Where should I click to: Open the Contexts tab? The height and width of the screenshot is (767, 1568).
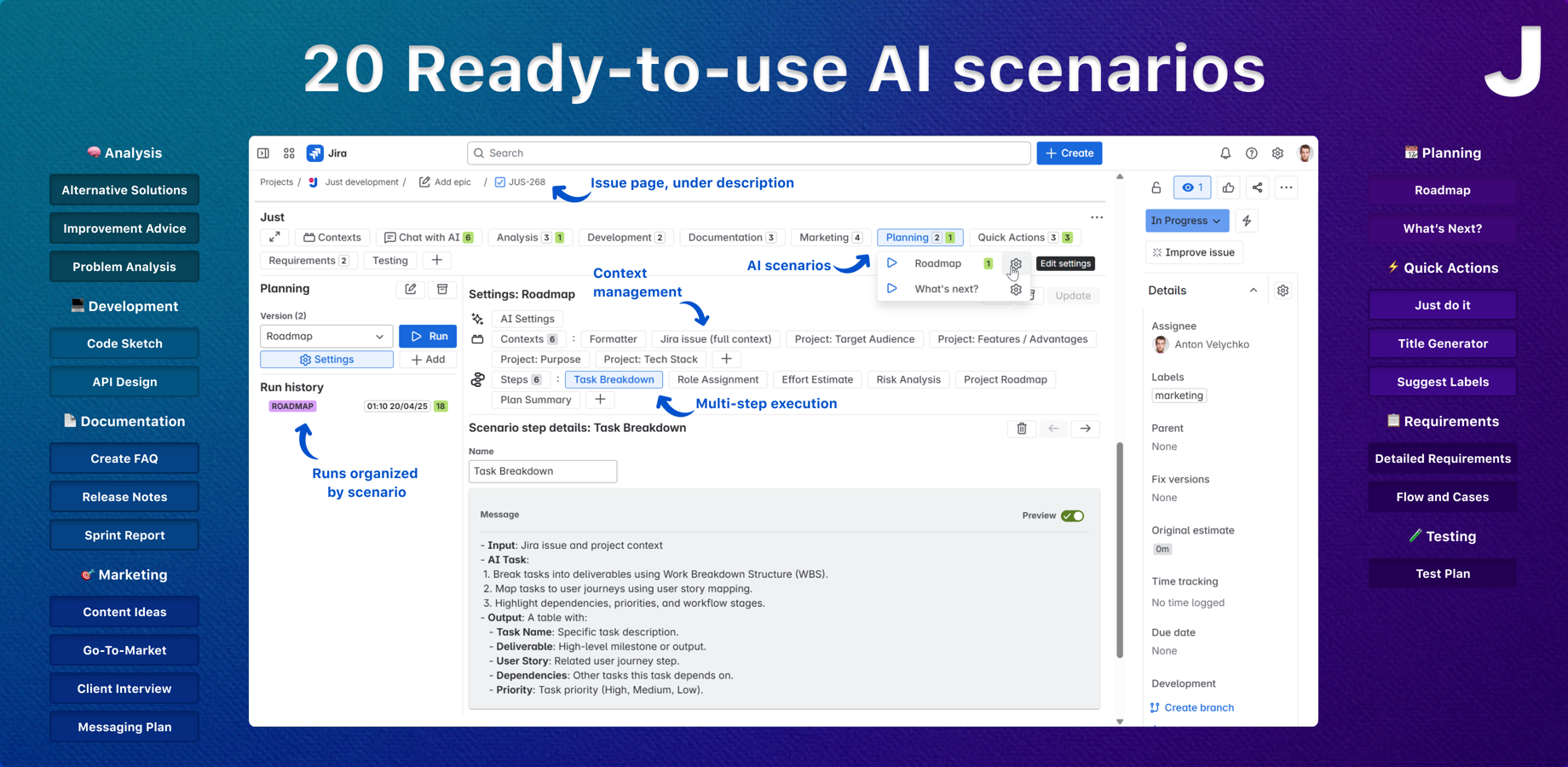click(332, 238)
